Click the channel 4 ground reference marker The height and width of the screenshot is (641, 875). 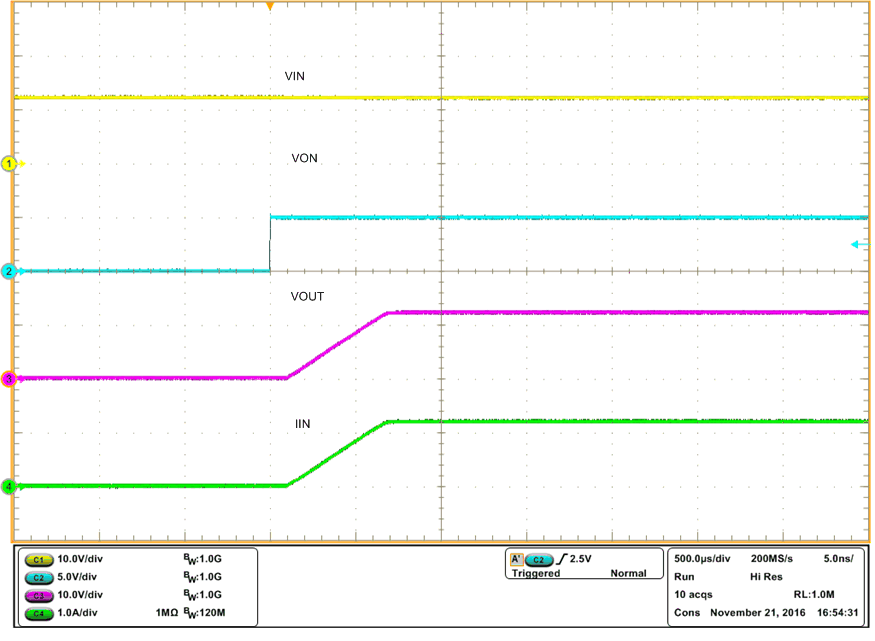coord(8,485)
